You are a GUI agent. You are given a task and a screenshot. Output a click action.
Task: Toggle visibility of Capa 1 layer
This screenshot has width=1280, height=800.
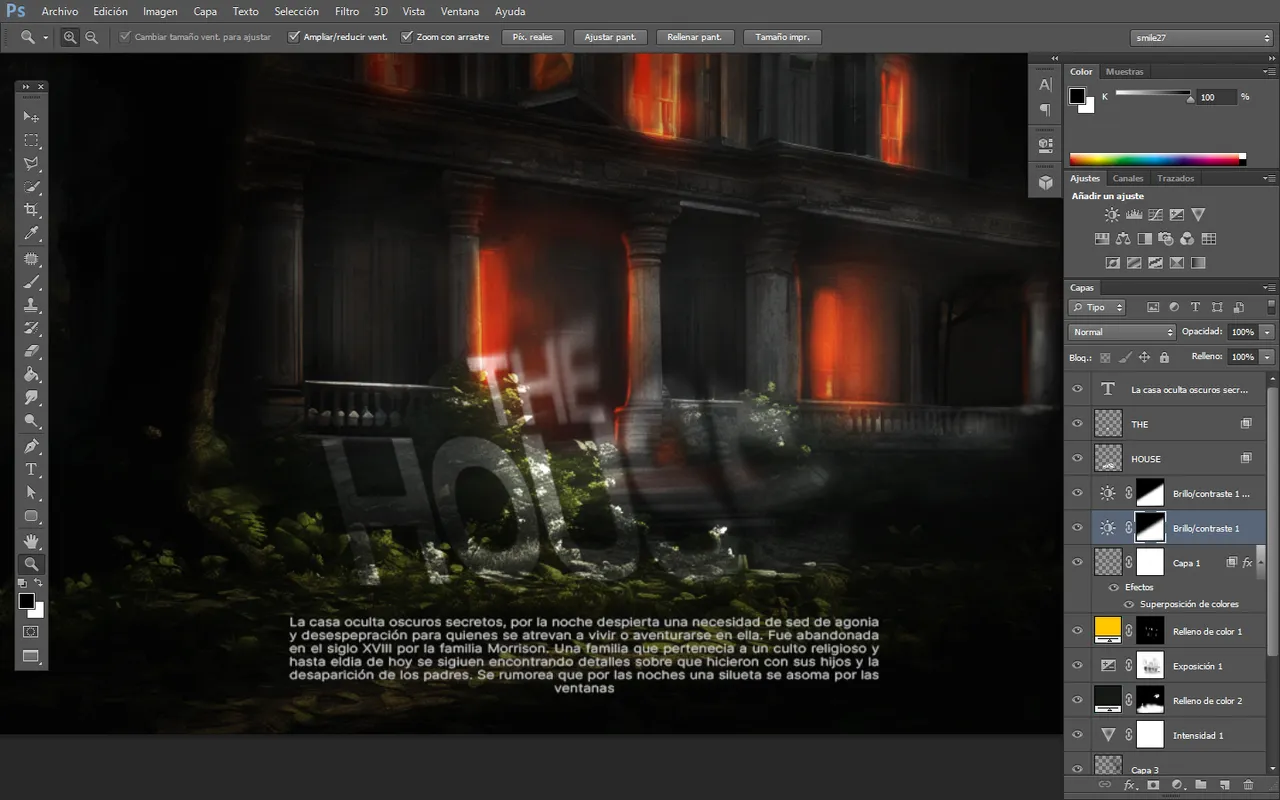[x=1077, y=562]
